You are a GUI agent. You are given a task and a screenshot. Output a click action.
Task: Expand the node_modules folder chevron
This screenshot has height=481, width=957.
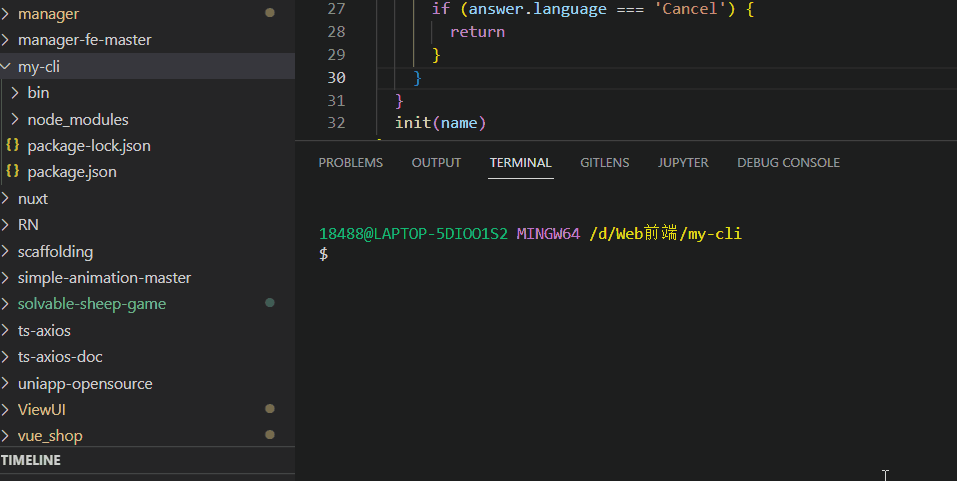[15, 119]
